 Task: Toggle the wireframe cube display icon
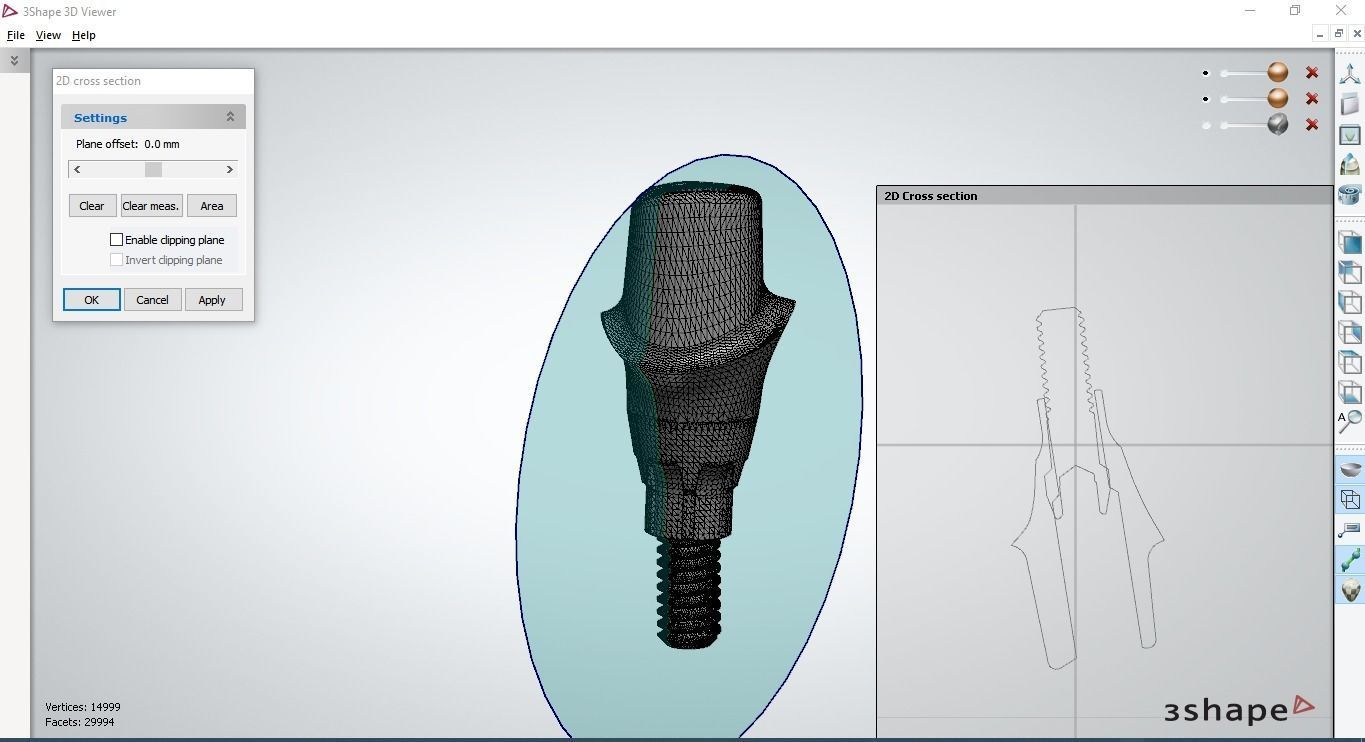pos(1350,499)
